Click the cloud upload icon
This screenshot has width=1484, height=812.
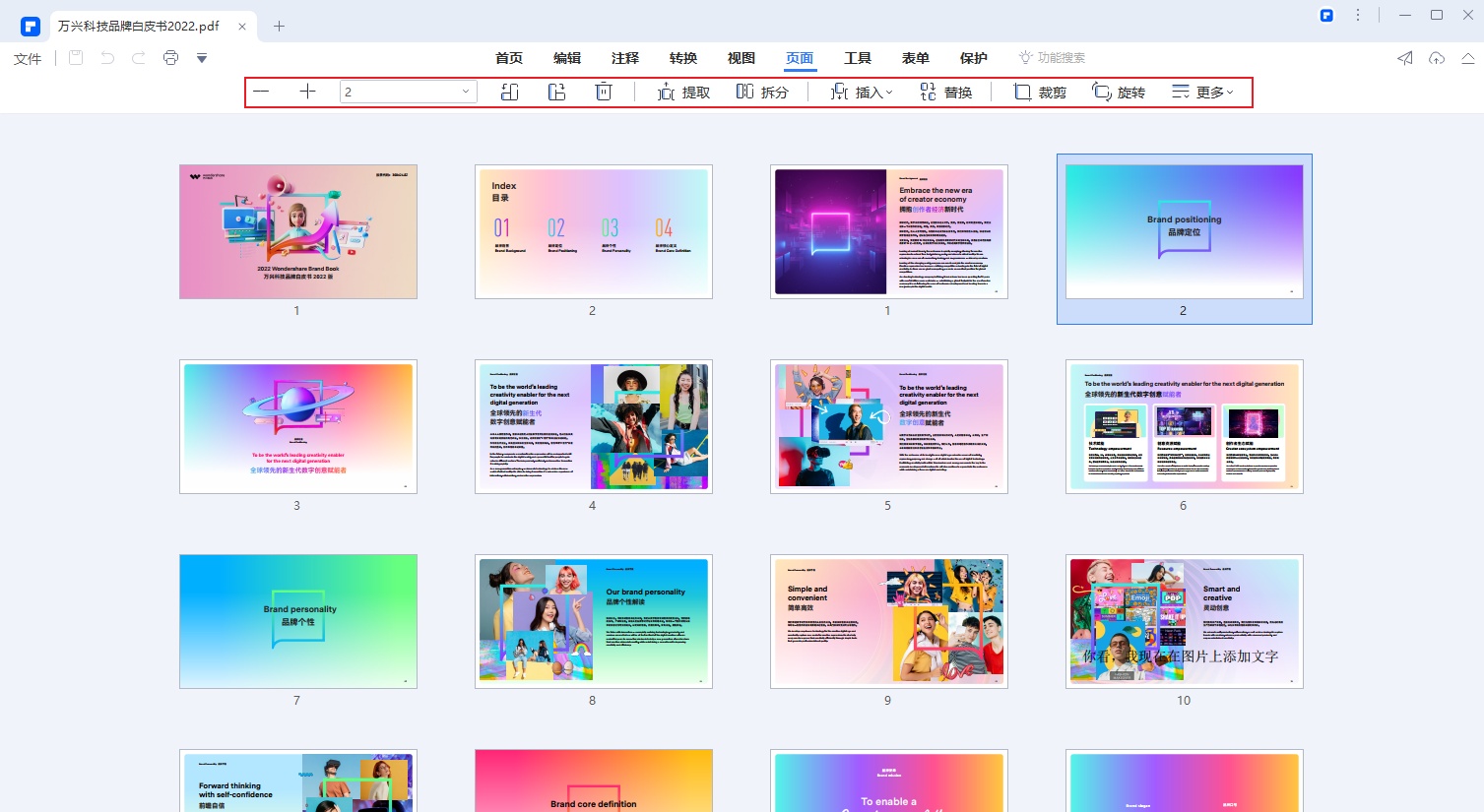point(1437,58)
